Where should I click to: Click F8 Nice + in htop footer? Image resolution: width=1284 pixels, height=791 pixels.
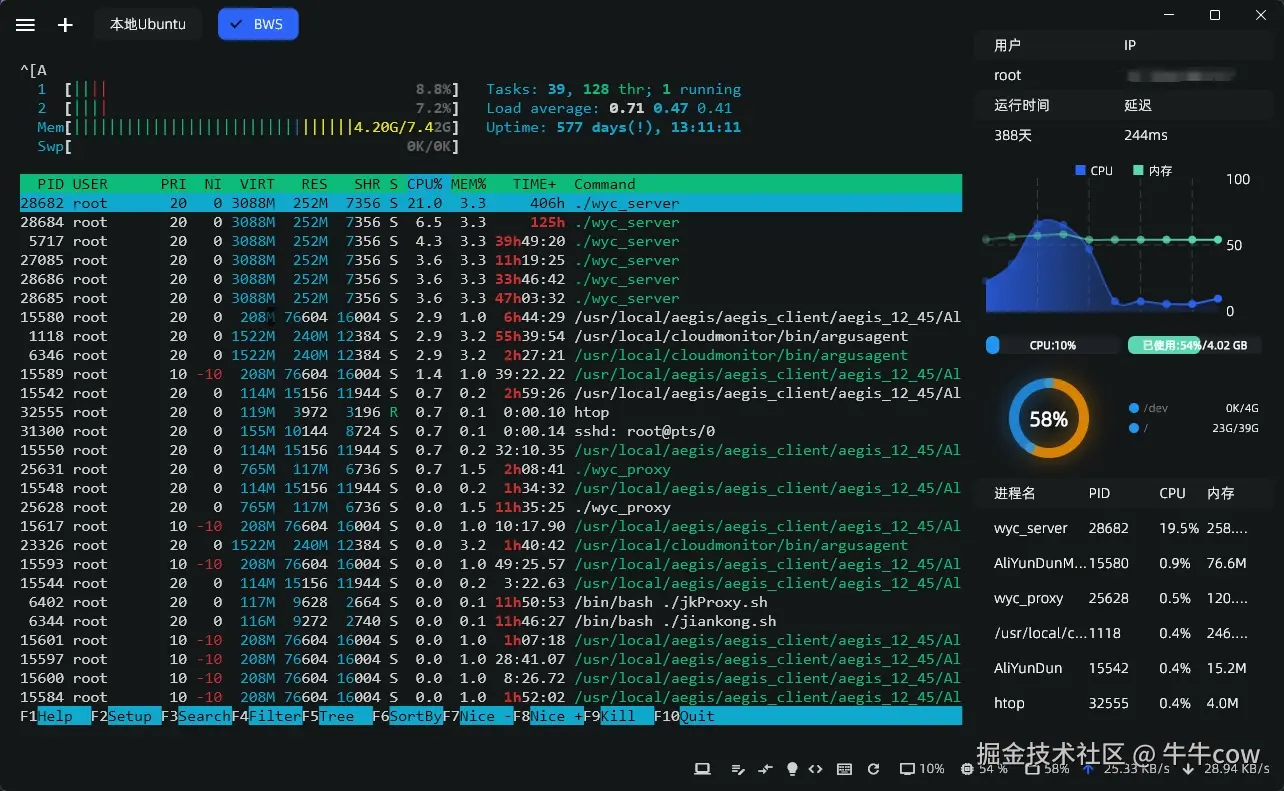pyautogui.click(x=548, y=716)
